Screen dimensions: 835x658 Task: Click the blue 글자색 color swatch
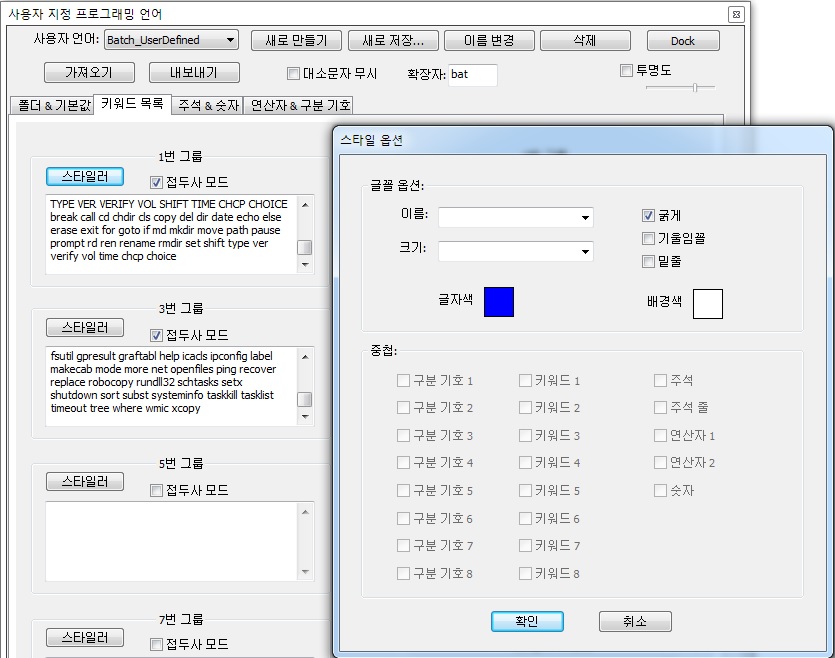(x=497, y=303)
